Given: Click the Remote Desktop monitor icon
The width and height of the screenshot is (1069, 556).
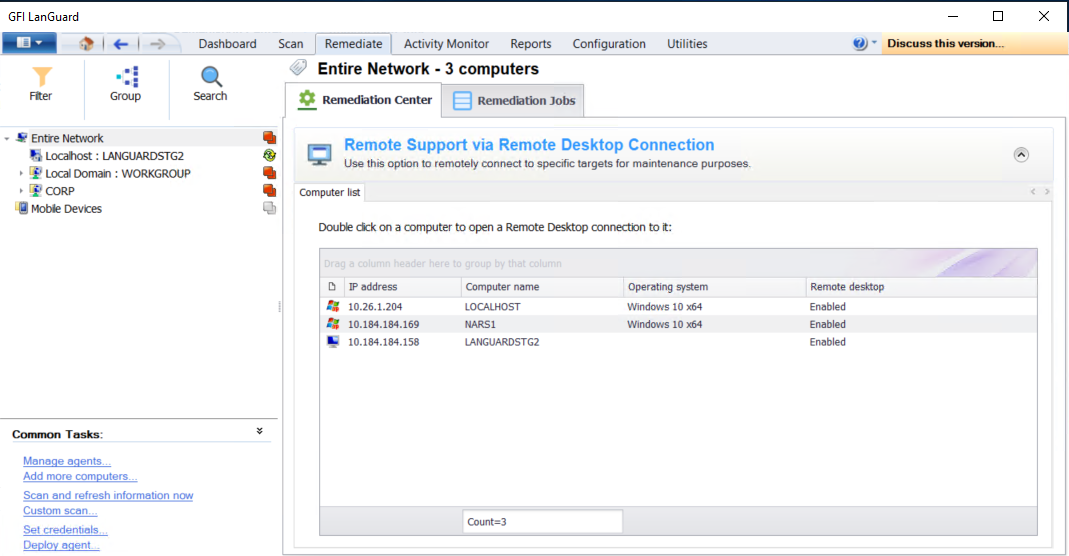Looking at the screenshot, I should point(319,154).
